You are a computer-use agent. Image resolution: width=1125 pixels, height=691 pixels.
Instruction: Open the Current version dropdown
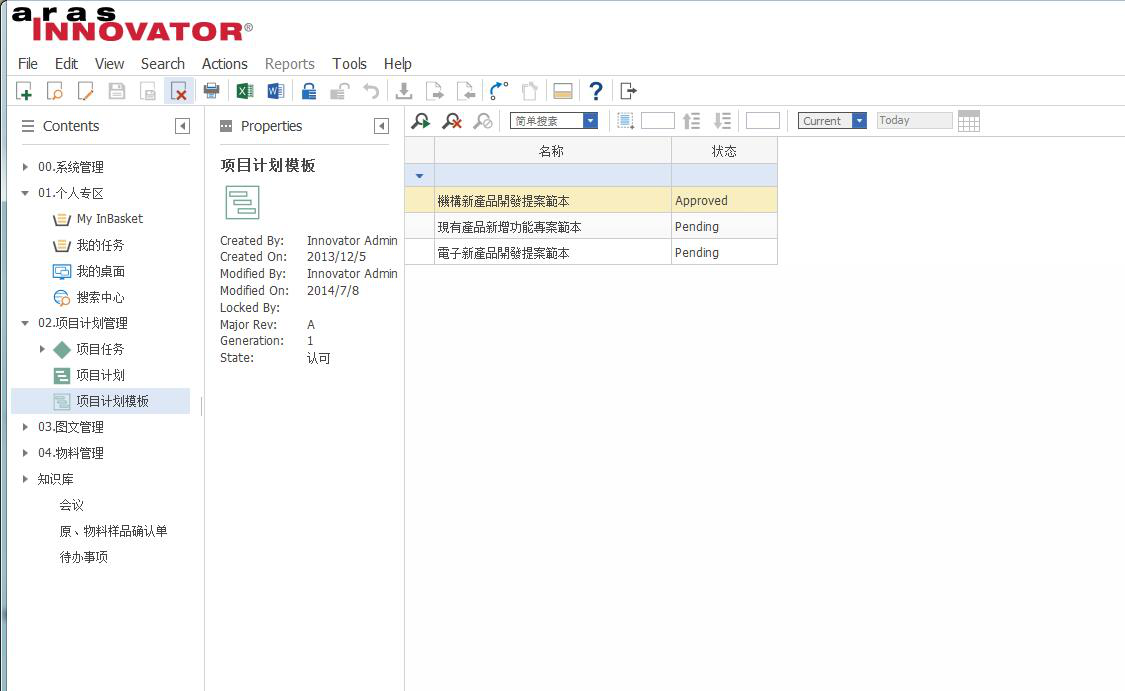pyautogui.click(x=859, y=121)
